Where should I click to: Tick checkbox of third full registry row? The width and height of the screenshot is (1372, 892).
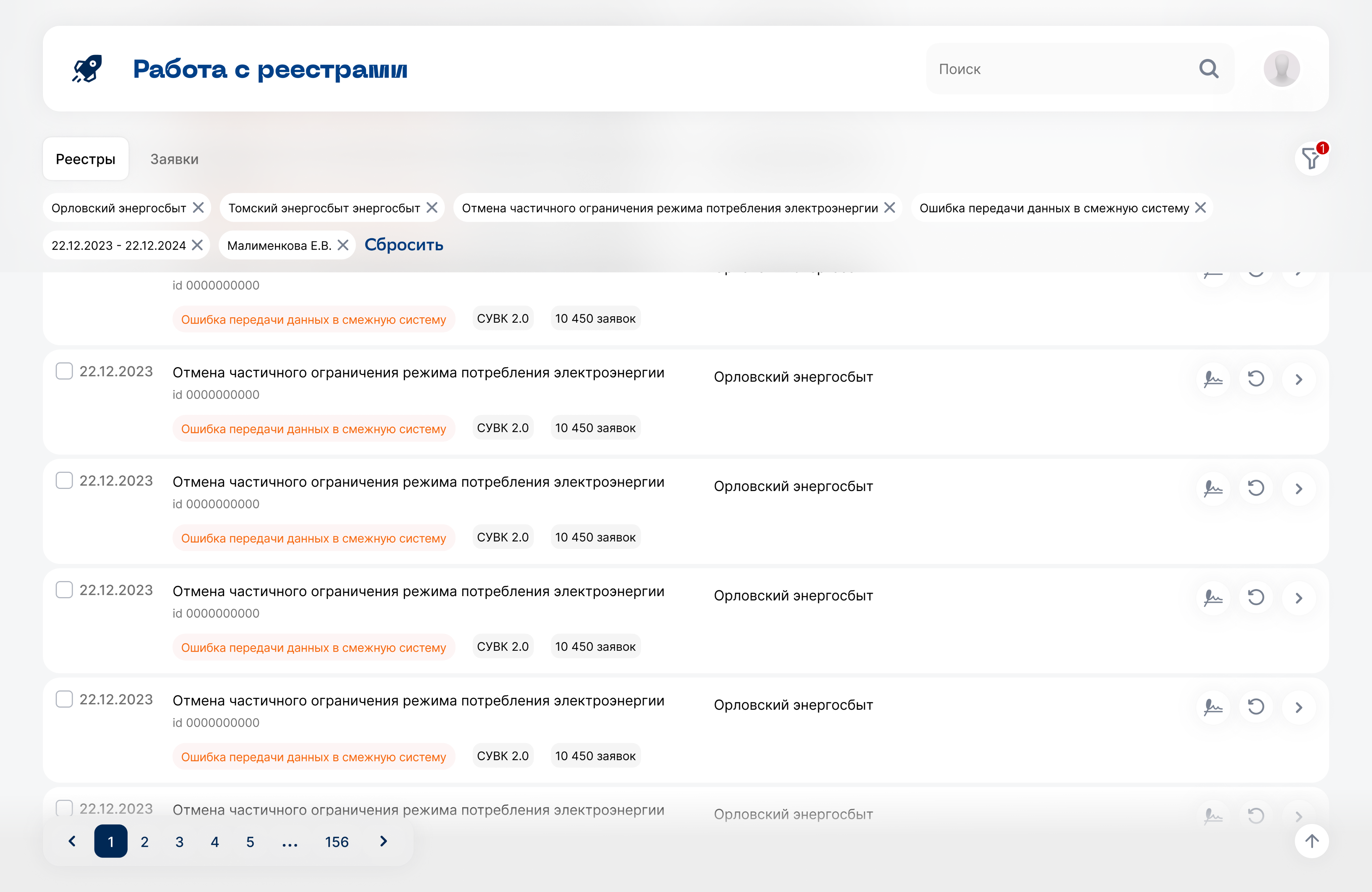pyautogui.click(x=64, y=589)
